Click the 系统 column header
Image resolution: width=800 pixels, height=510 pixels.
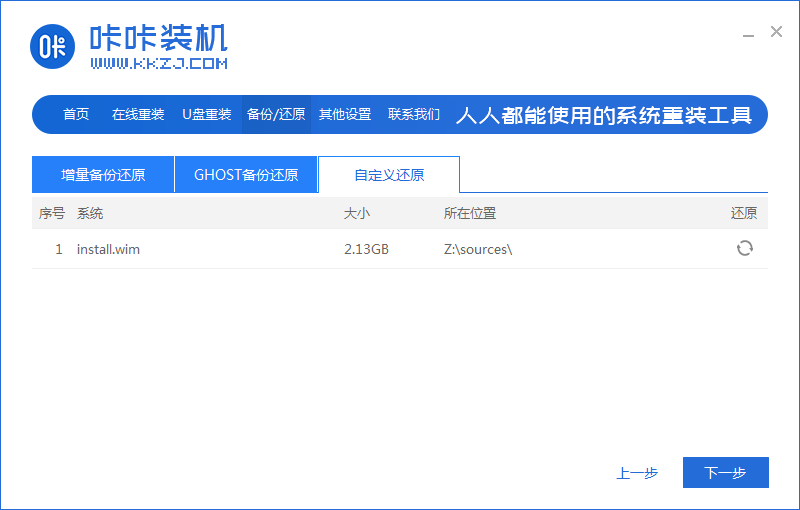90,213
